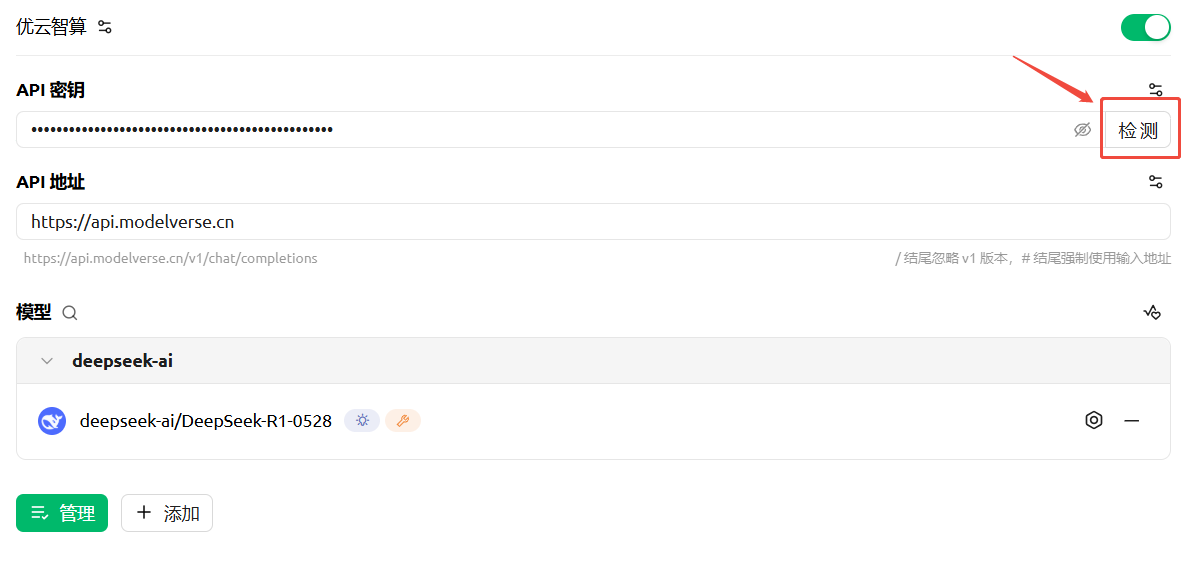Select deepseek-ai/DeepSeek-R1-0528 model name
This screenshot has height=567, width=1186.
(206, 421)
